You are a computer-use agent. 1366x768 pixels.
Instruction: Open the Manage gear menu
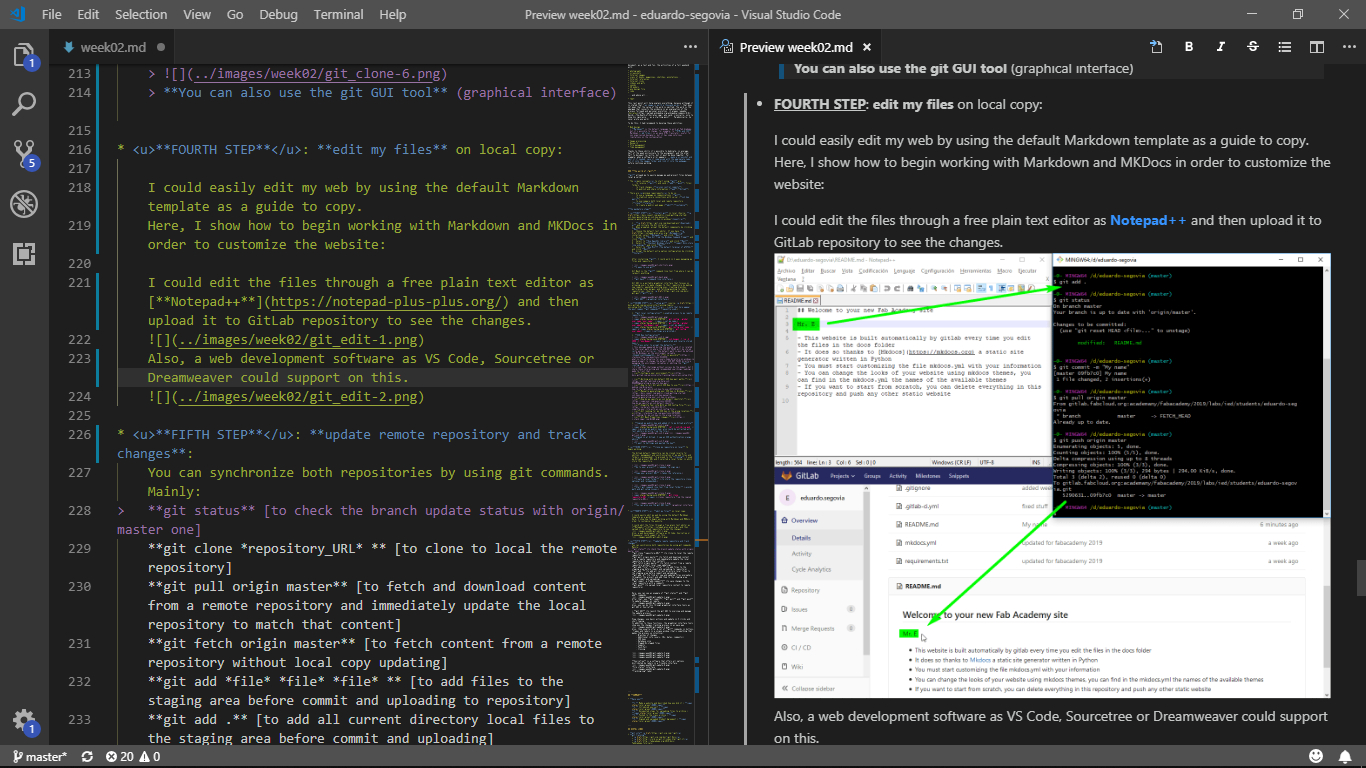point(23,720)
